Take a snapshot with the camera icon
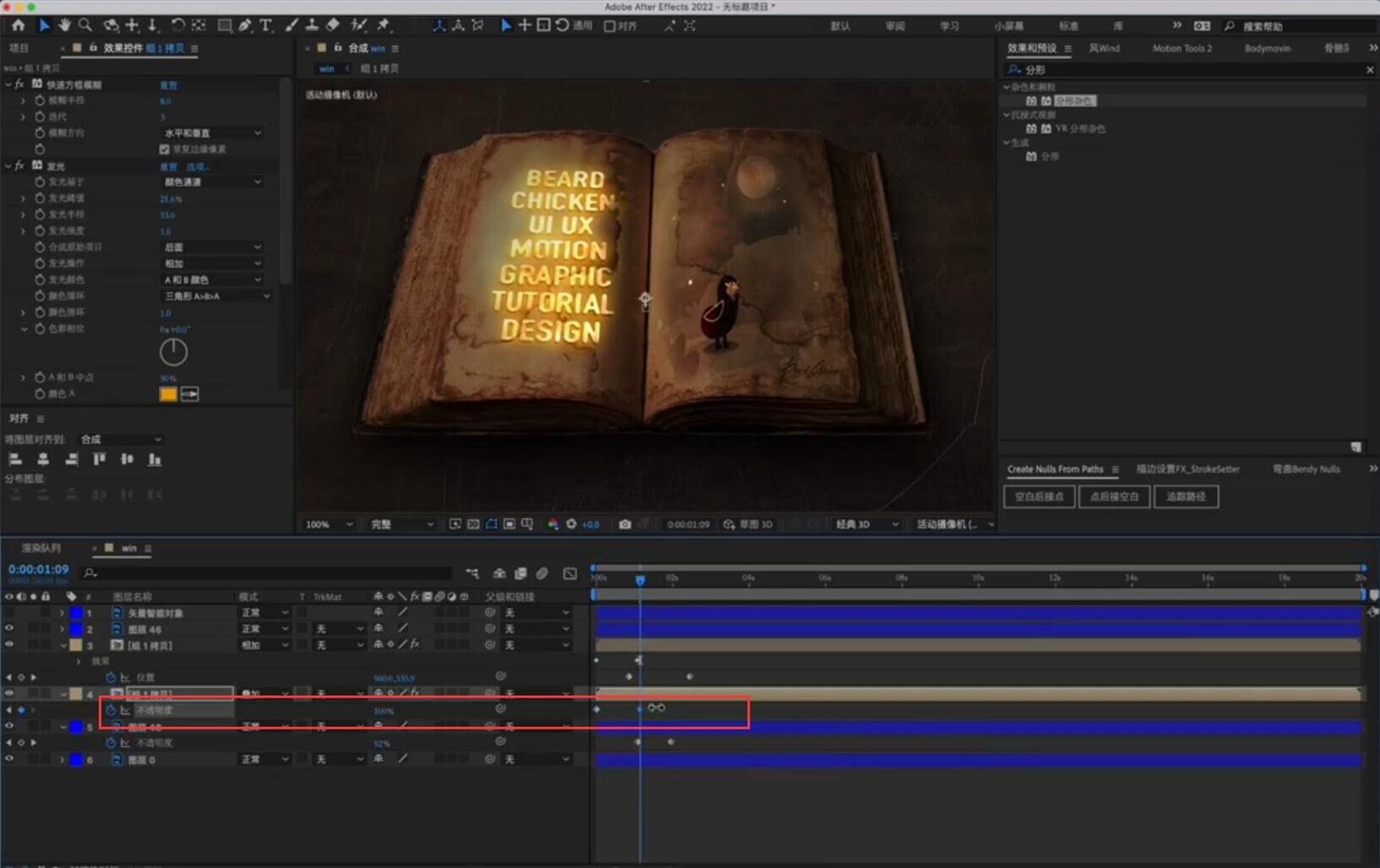The height and width of the screenshot is (868, 1380). [x=625, y=524]
